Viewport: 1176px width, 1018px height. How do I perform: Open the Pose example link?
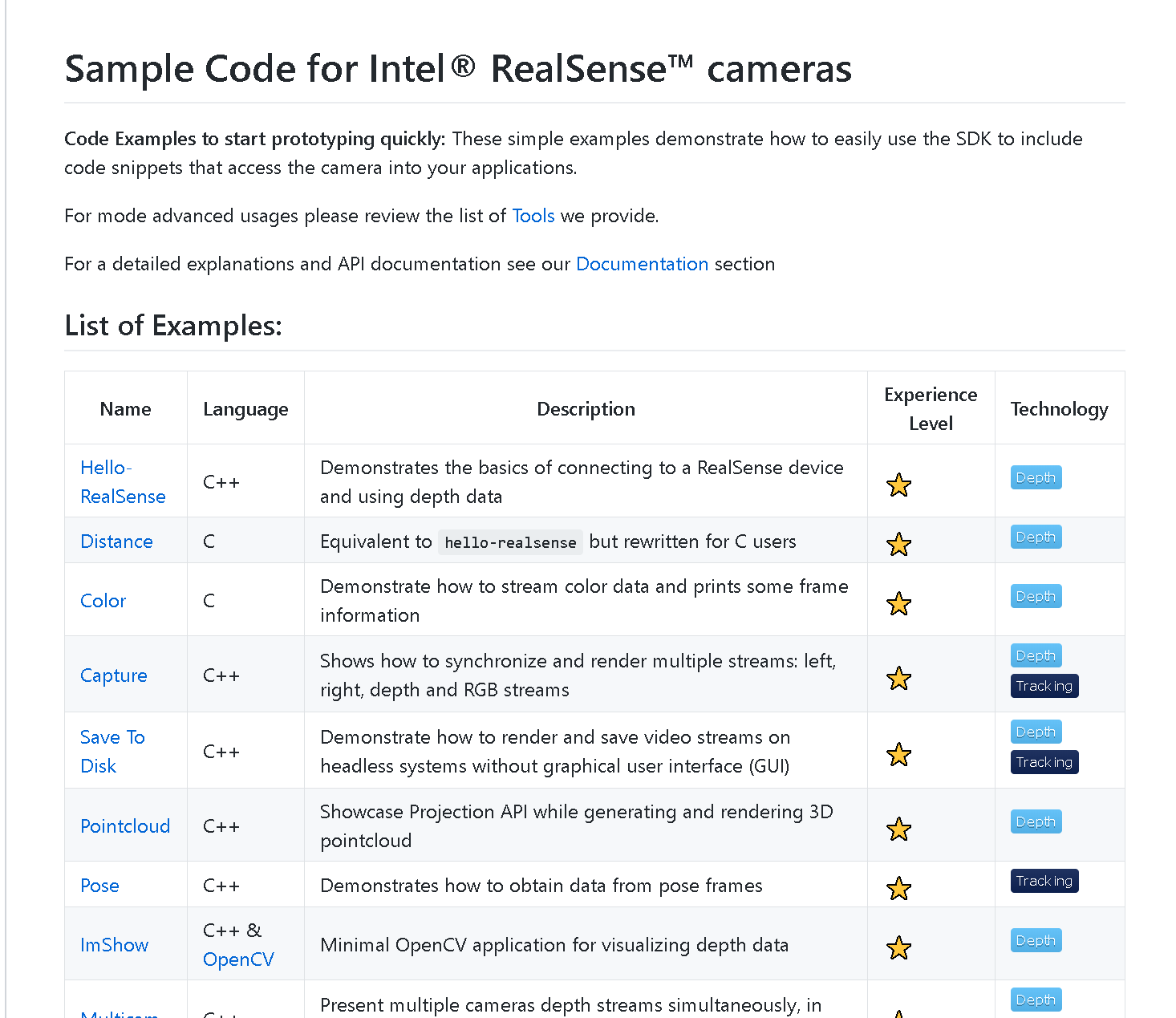99,886
